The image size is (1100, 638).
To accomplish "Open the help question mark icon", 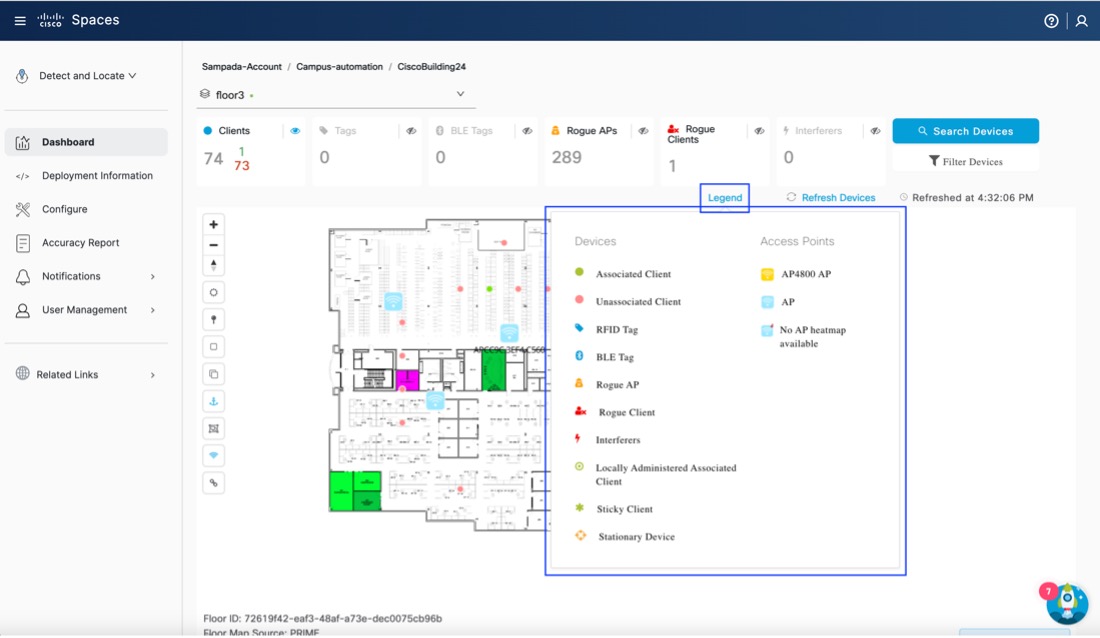I will (1051, 21).
